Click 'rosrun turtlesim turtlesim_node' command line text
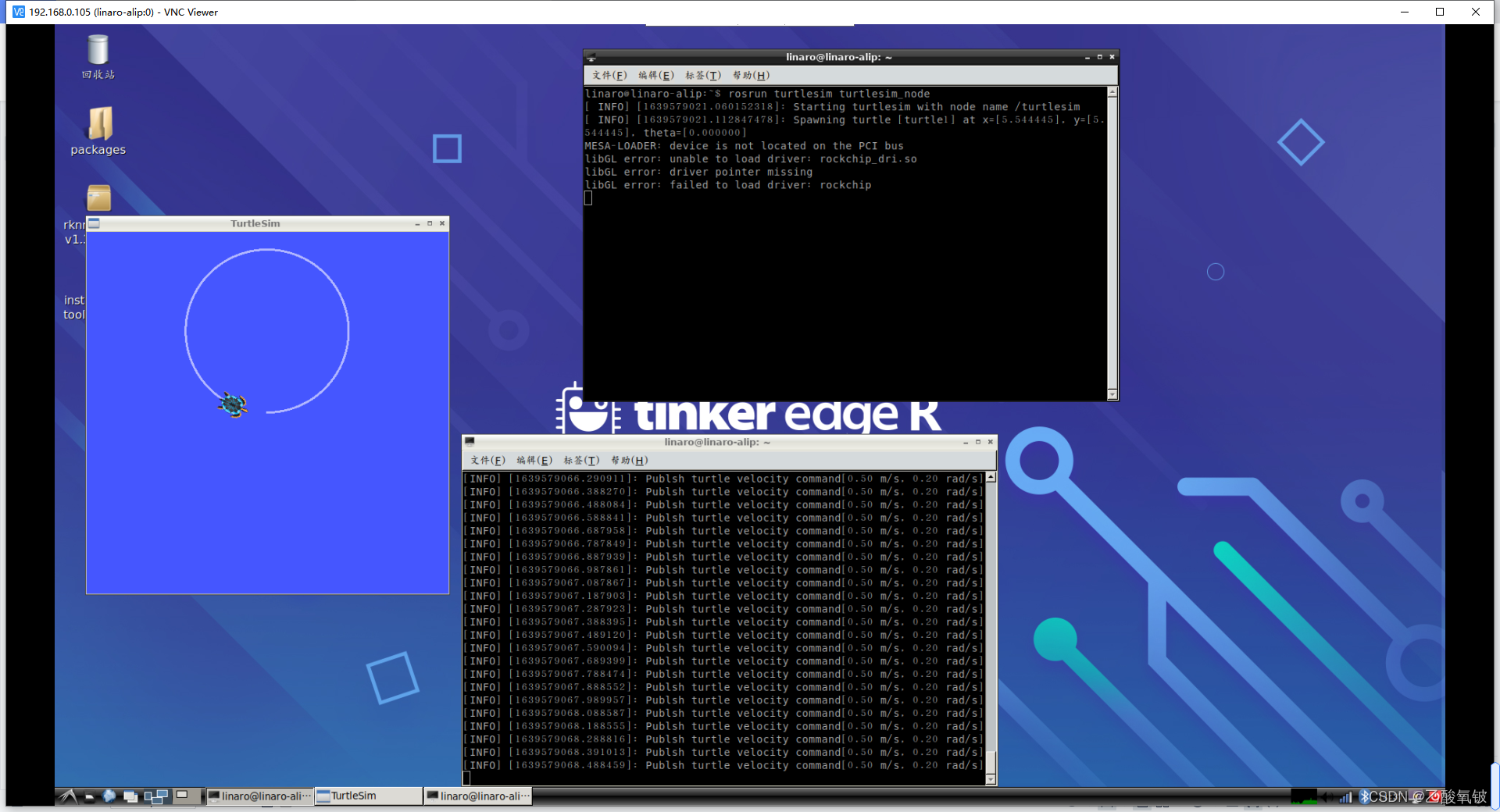The height and width of the screenshot is (812, 1500). (829, 94)
